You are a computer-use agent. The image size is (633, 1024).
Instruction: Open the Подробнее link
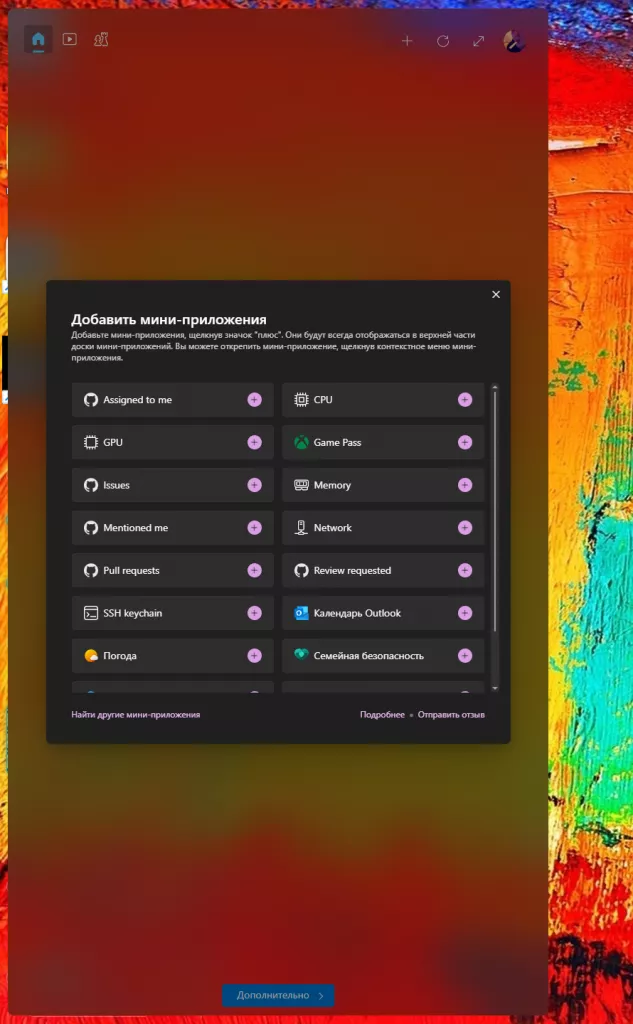tap(382, 714)
